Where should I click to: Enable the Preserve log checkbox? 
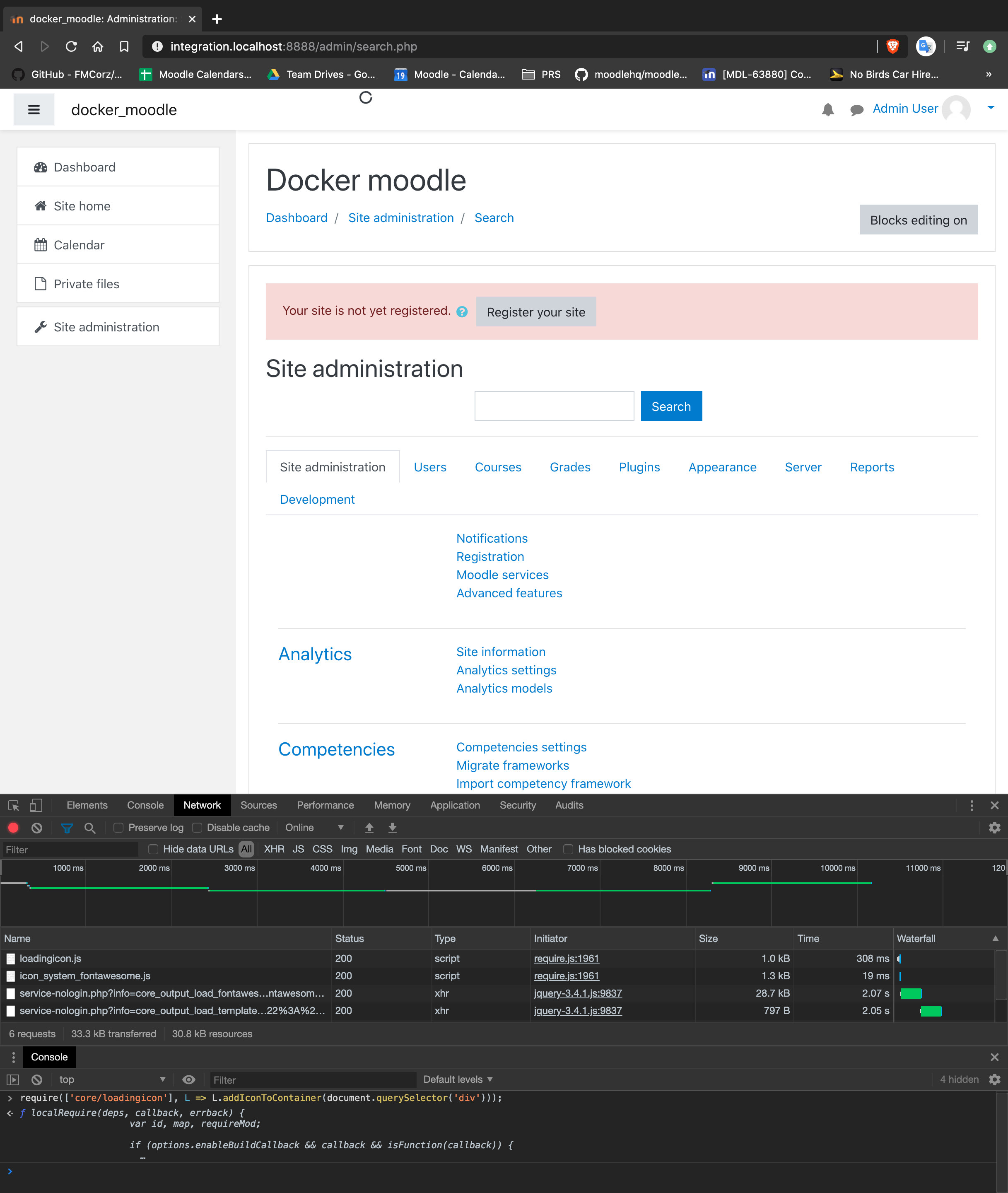[119, 828]
